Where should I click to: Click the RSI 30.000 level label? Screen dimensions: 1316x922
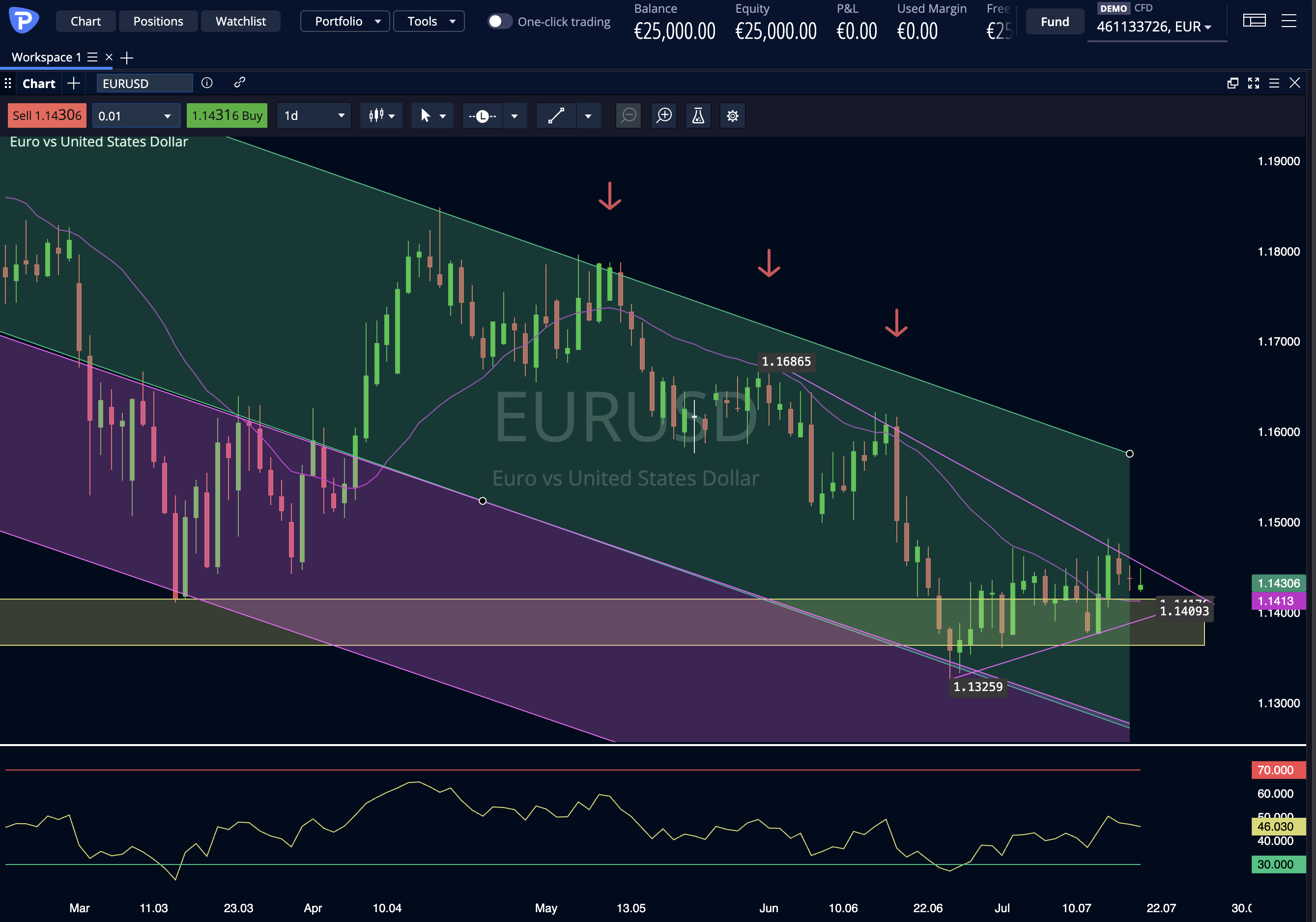(1279, 864)
